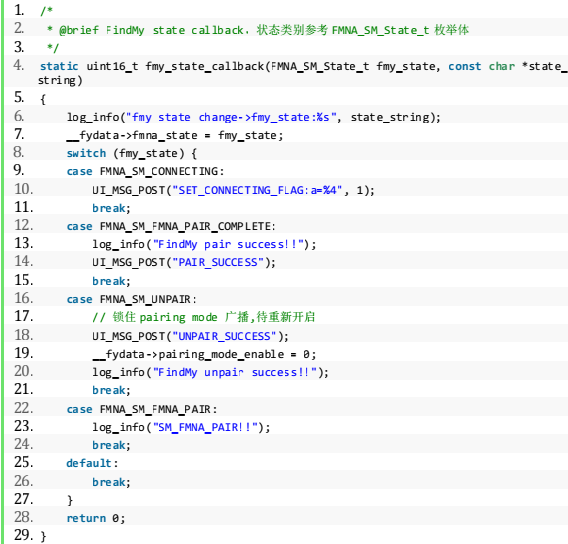568x544 pixels.
Task: Click the 'switch' keyword
Action: point(86,153)
